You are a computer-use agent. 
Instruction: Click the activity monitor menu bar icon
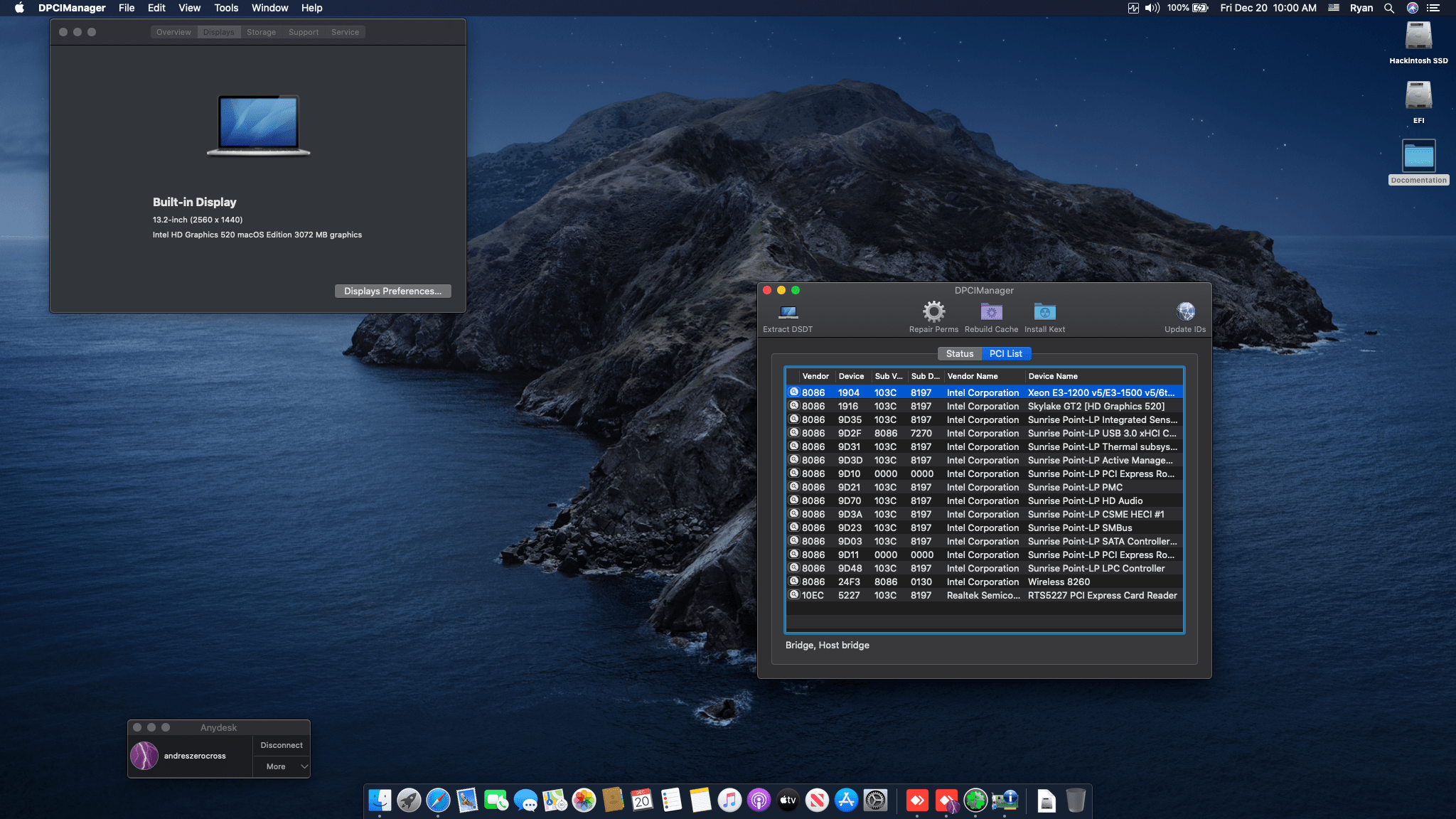(x=1133, y=8)
